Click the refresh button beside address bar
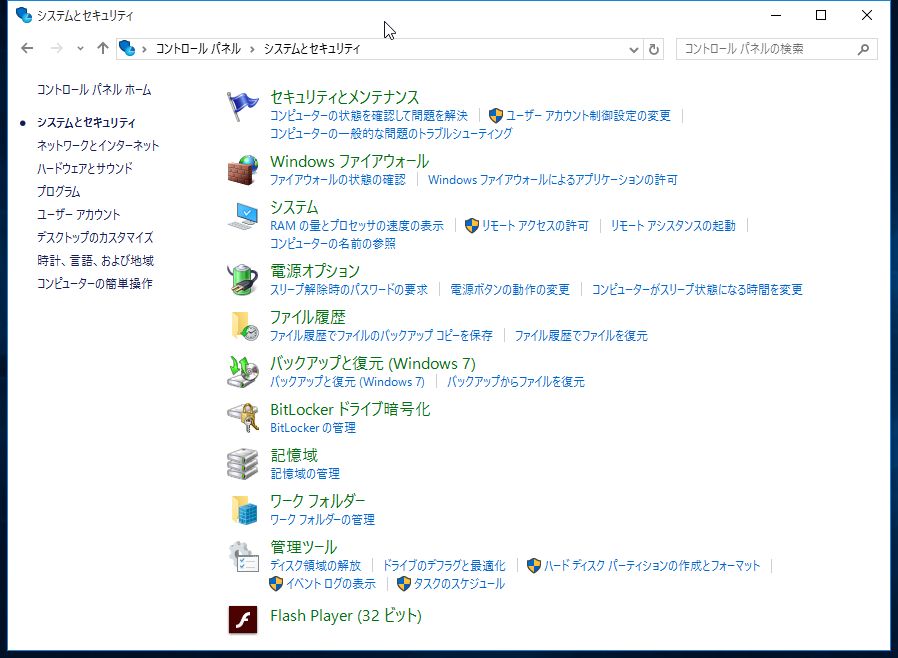The image size is (898, 658). coord(653,49)
